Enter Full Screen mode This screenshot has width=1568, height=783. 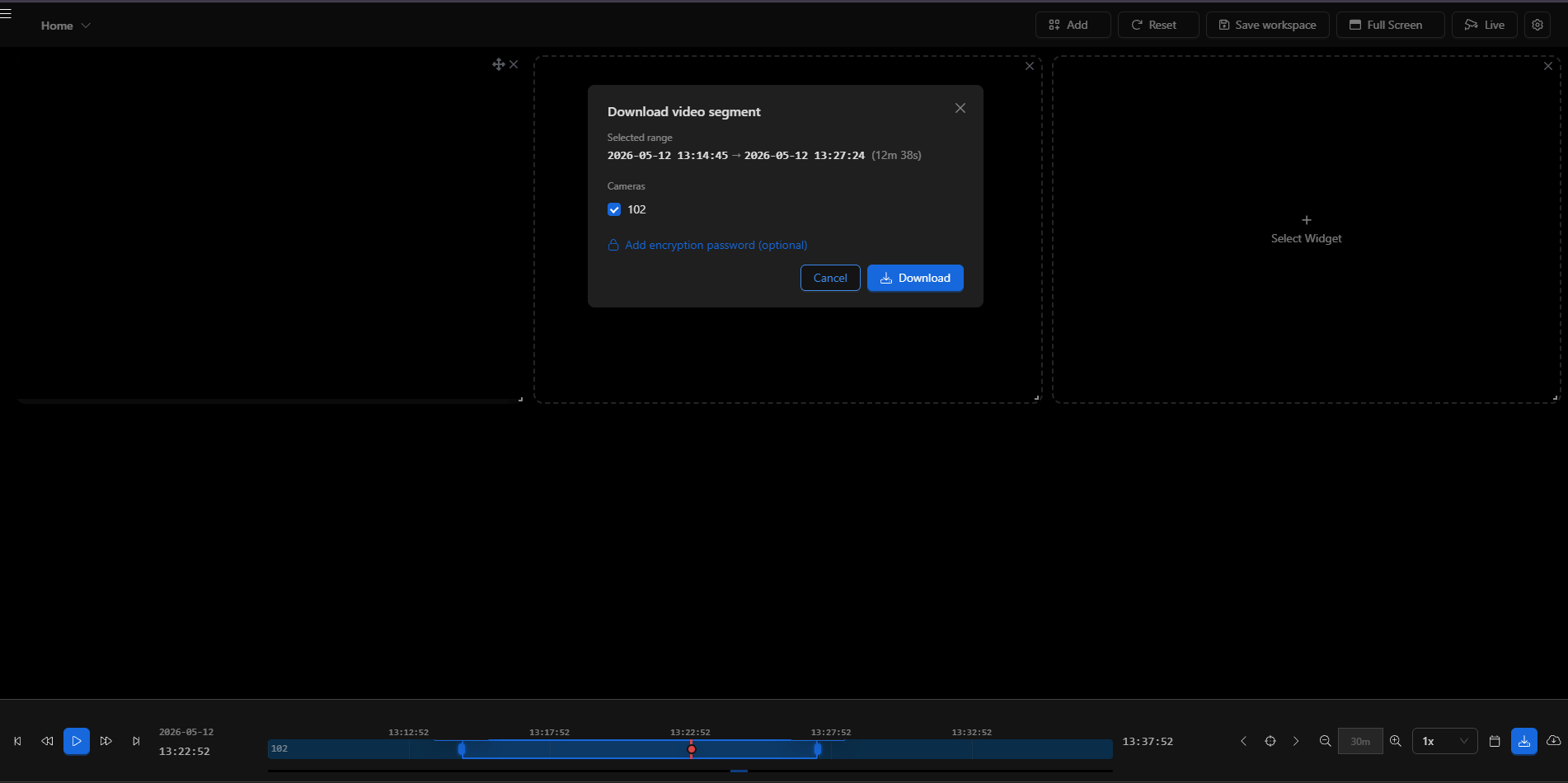click(1390, 25)
